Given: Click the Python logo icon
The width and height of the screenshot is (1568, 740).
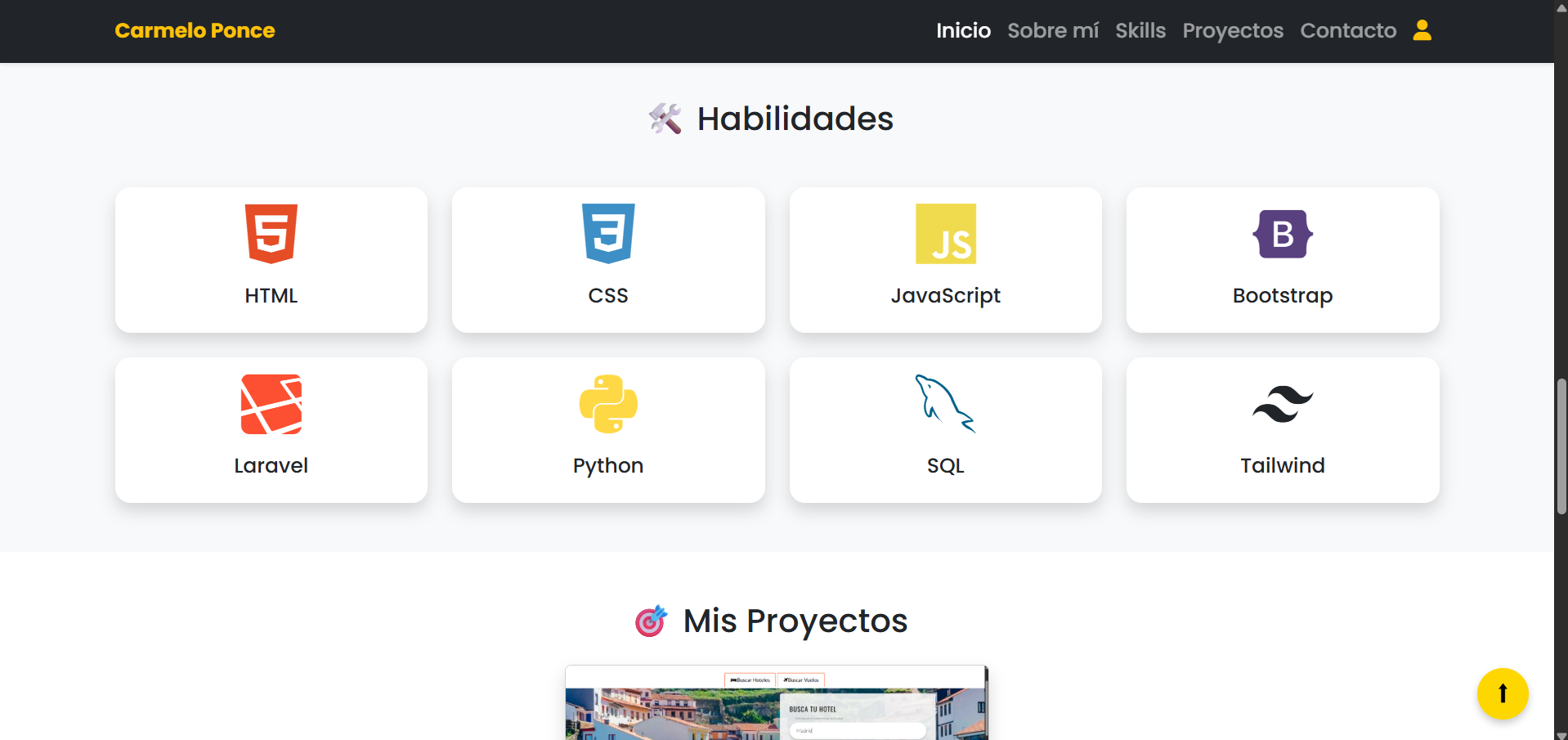Looking at the screenshot, I should pos(608,404).
